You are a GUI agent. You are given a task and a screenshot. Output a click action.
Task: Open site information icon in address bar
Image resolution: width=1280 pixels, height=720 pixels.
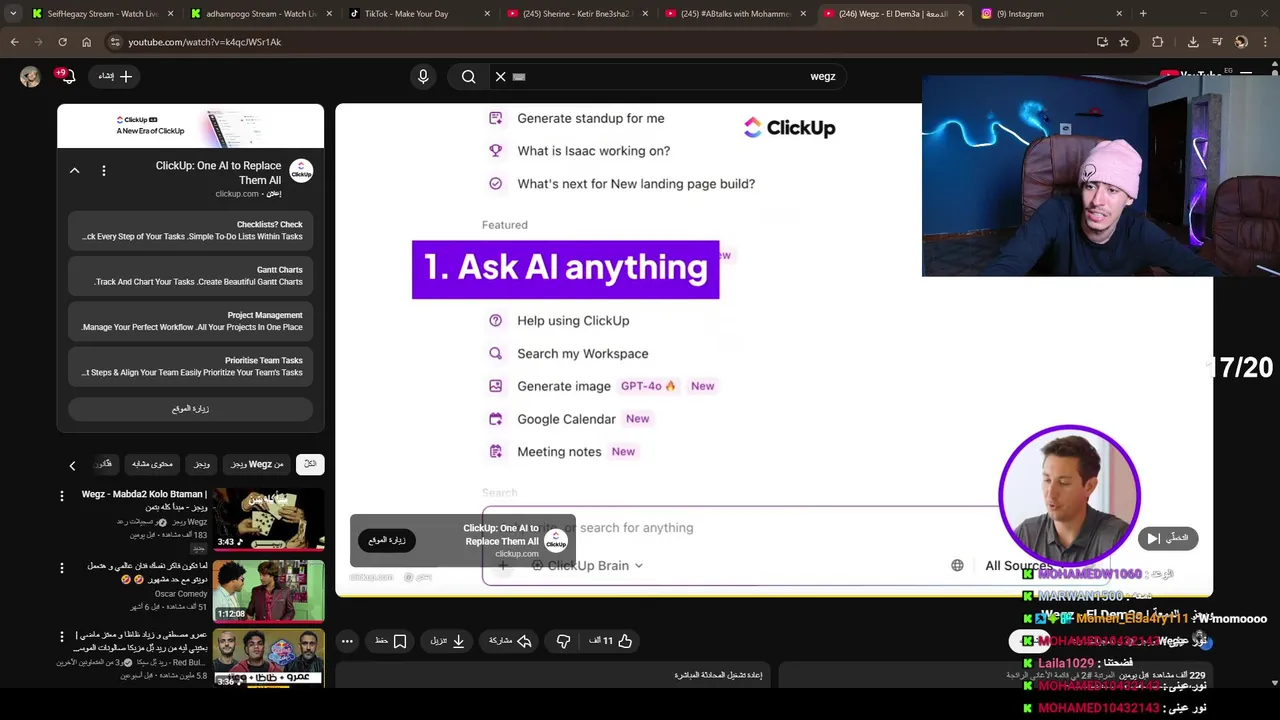[115, 42]
